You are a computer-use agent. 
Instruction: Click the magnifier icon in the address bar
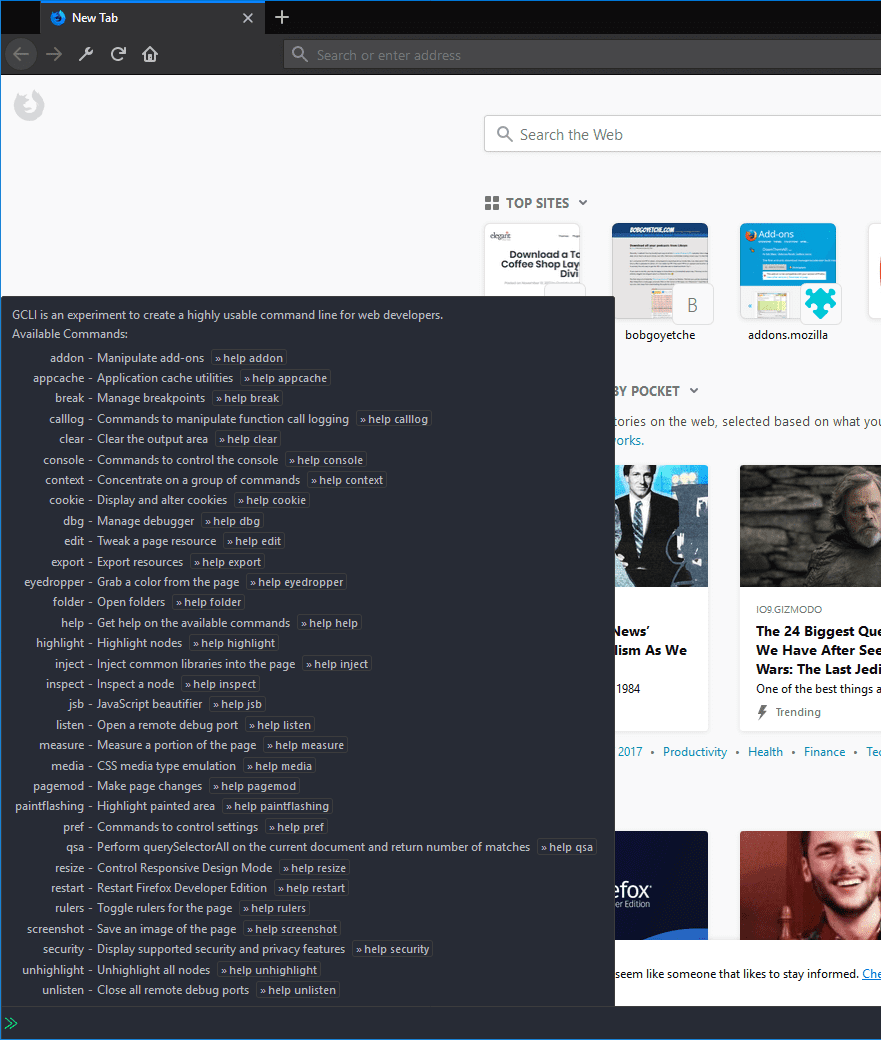(300, 54)
